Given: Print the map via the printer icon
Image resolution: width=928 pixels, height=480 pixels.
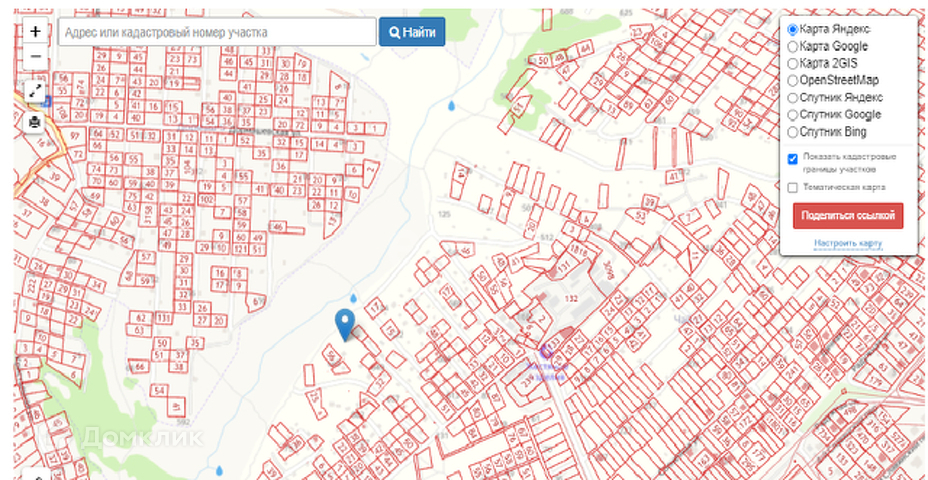Looking at the screenshot, I should (35, 123).
